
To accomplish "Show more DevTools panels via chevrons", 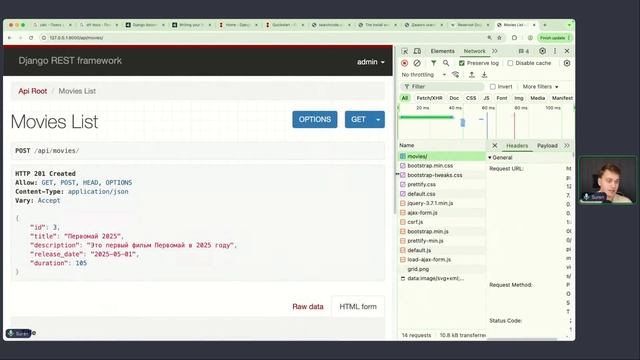I will [495, 51].
